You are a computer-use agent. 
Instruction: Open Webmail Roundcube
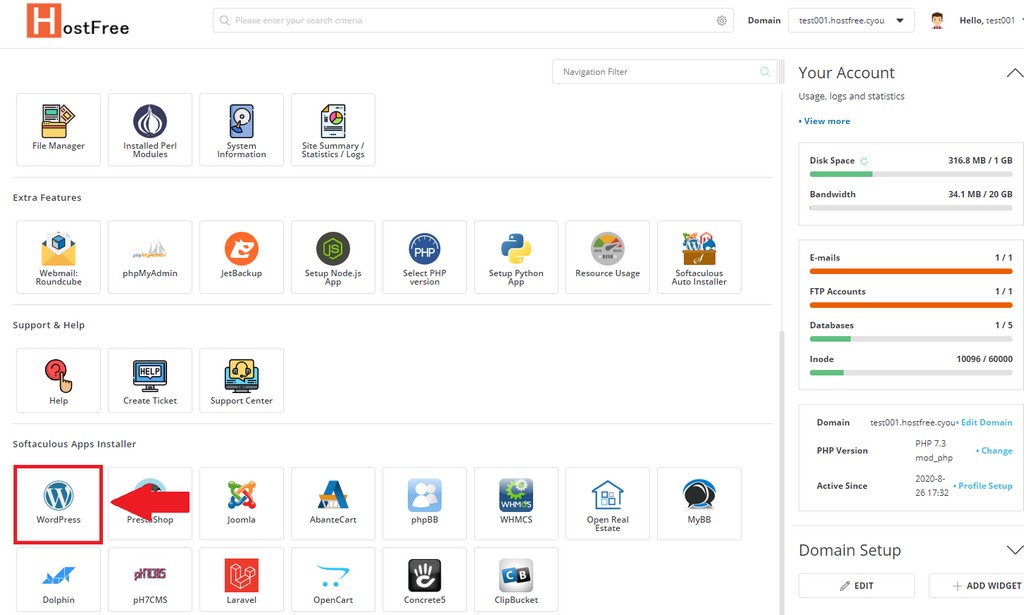[x=58, y=256]
